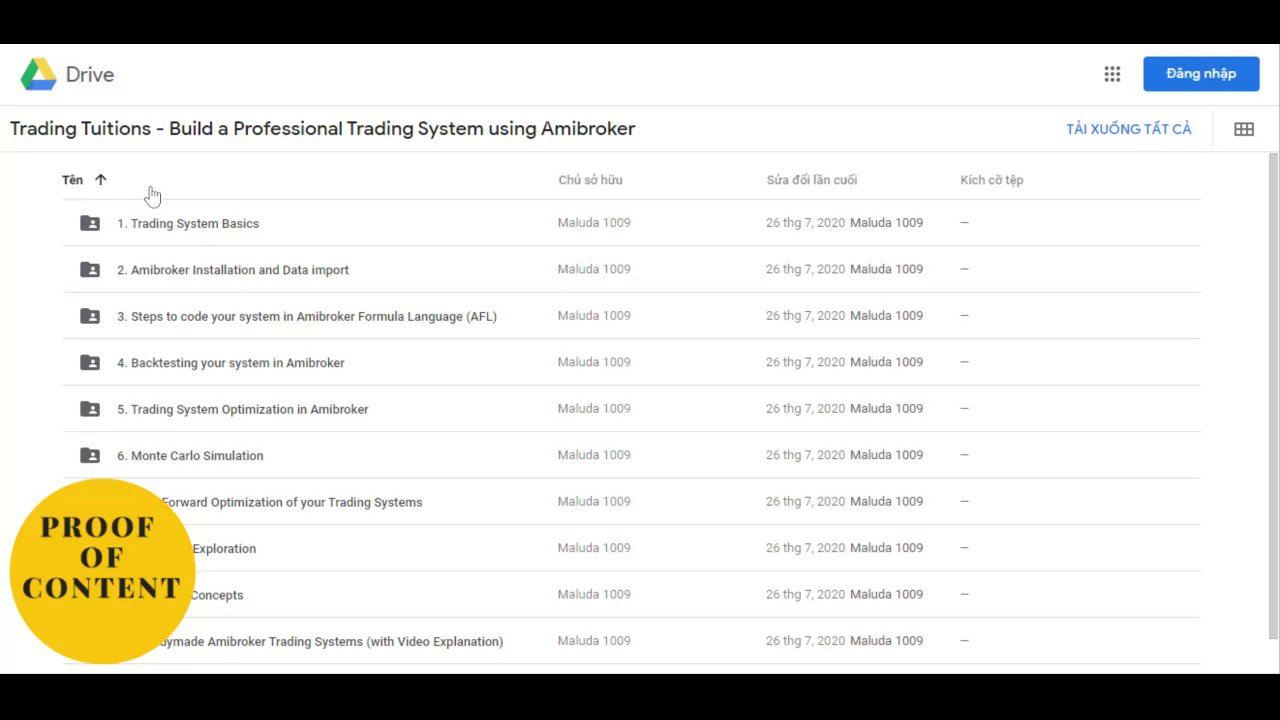Viewport: 1280px width, 720px height.
Task: Sign in with Đăng nhập button
Action: point(1201,74)
